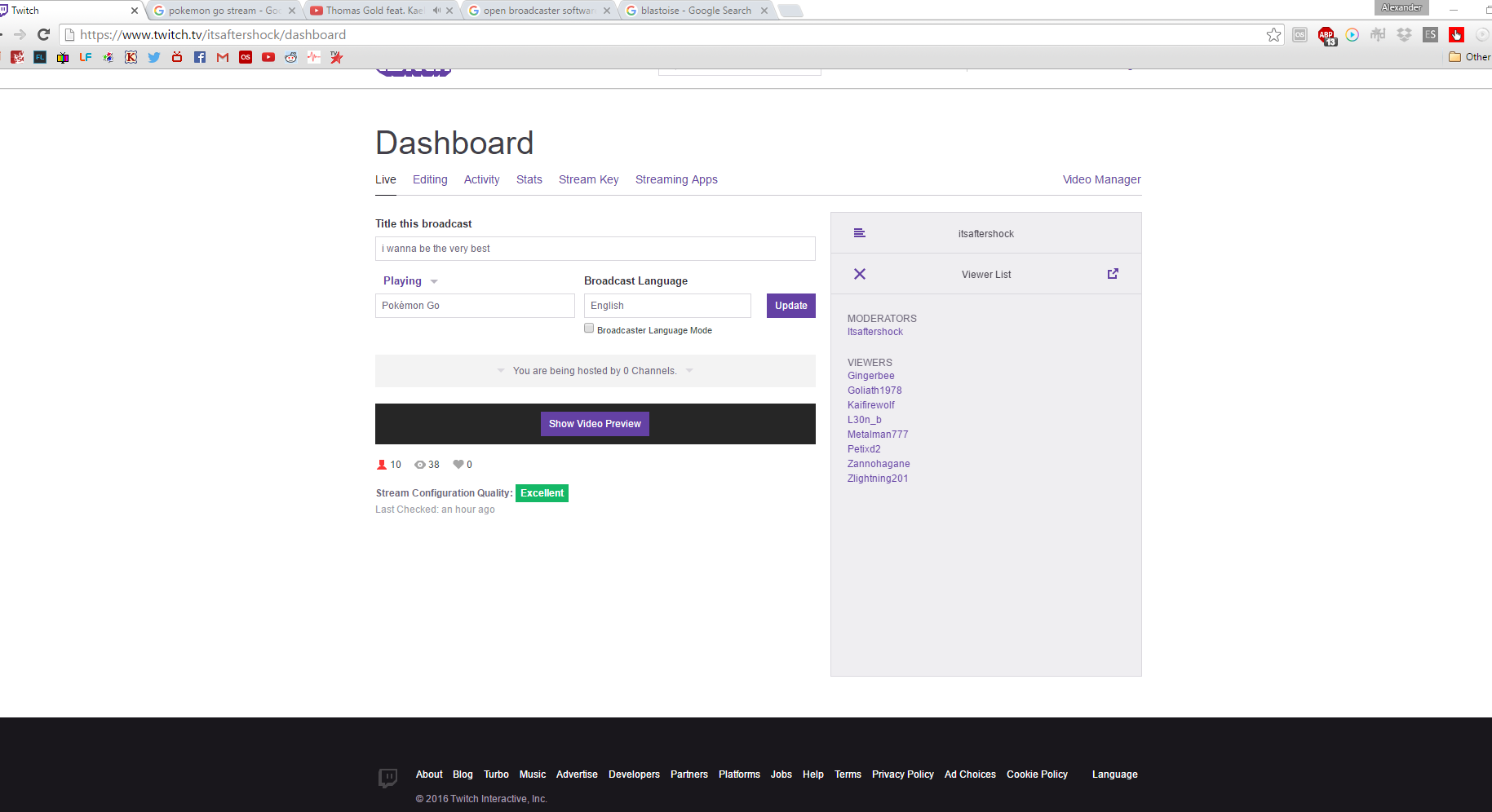
Task: Open the Last.fm bookmark in bookmarks bar
Action: (x=246, y=57)
